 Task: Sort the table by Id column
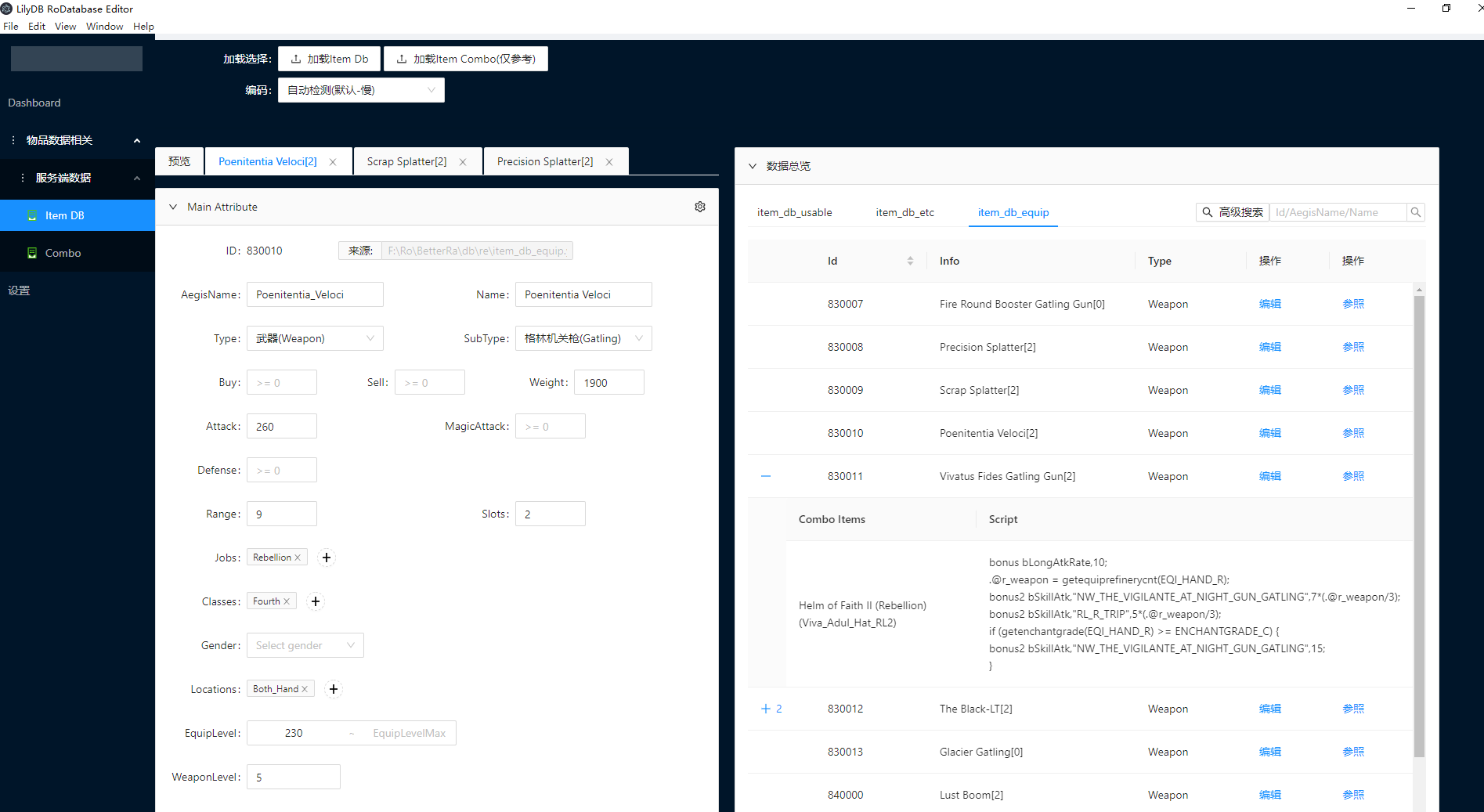point(910,261)
